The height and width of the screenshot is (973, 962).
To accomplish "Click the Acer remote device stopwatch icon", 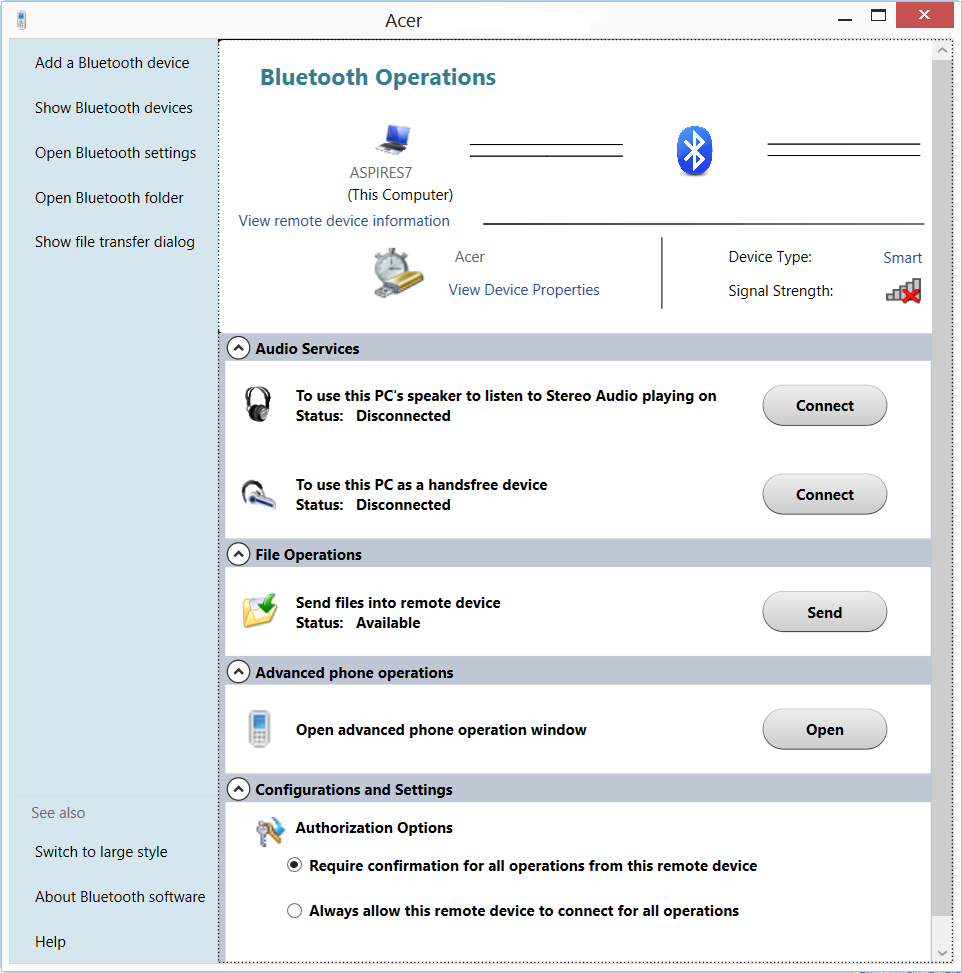I will (x=398, y=273).
